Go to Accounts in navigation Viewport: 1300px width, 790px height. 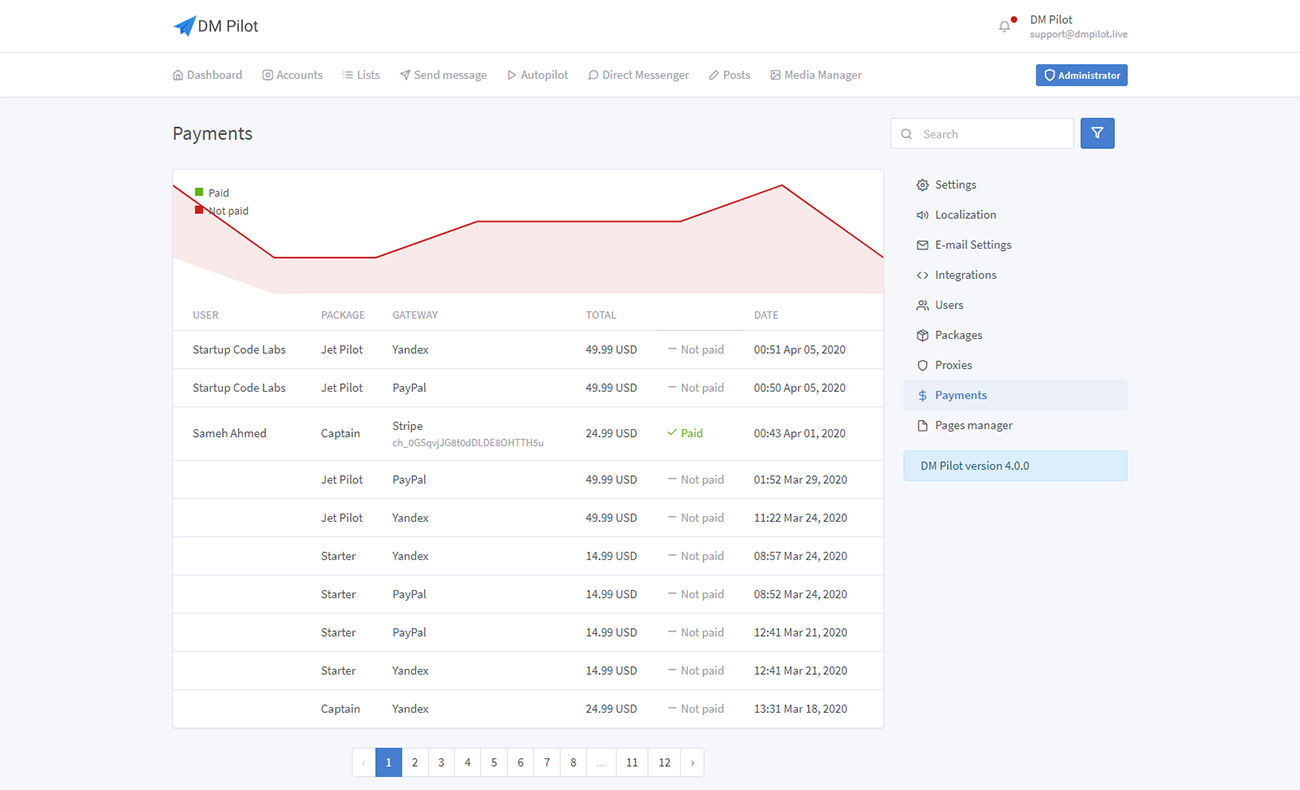pos(292,75)
